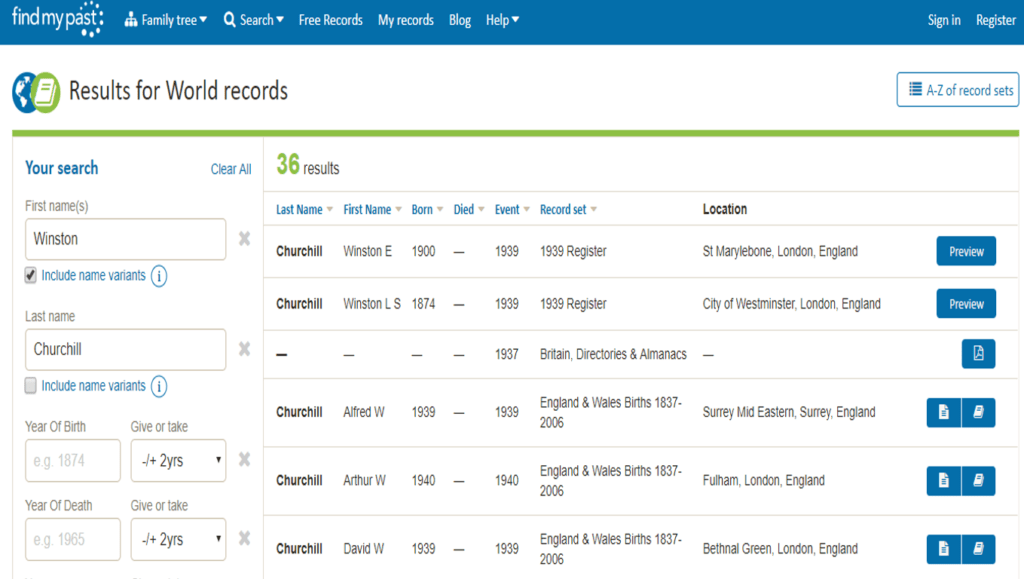Select 'St Marylebone, London, England' location text
Screen dimensions: 1024x579
[x=780, y=251]
